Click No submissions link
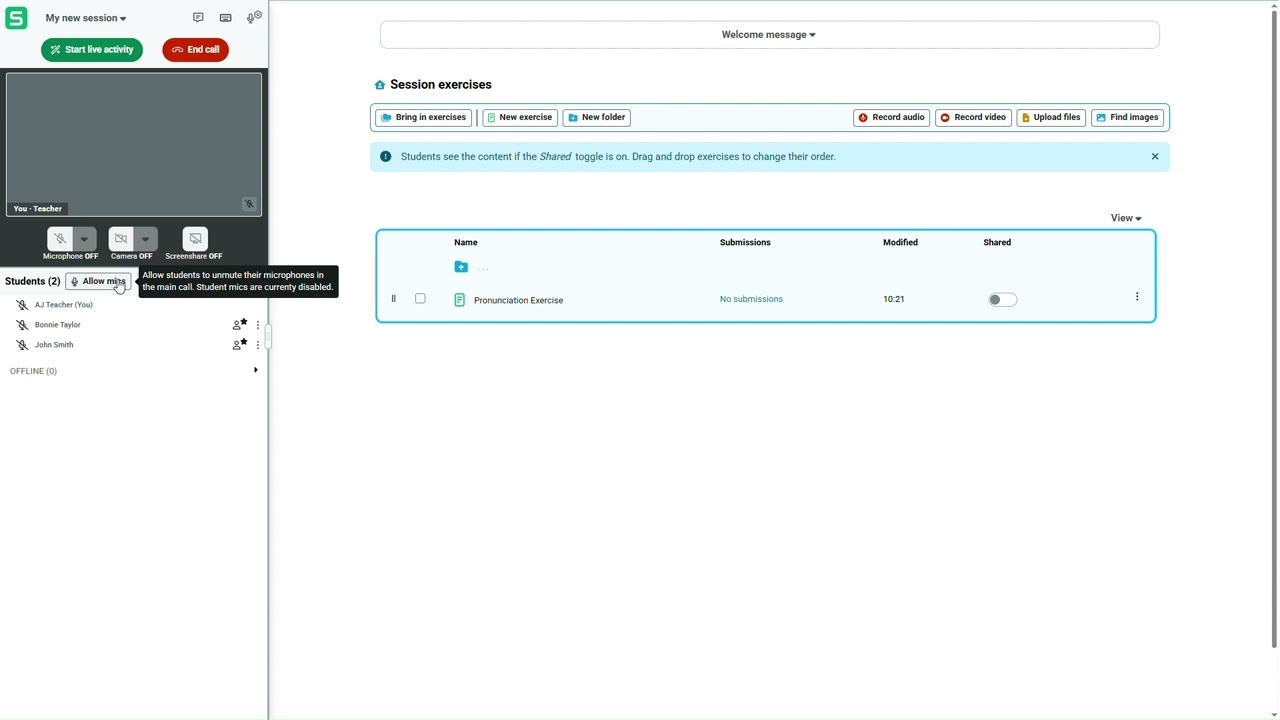This screenshot has width=1280, height=720. (751, 300)
